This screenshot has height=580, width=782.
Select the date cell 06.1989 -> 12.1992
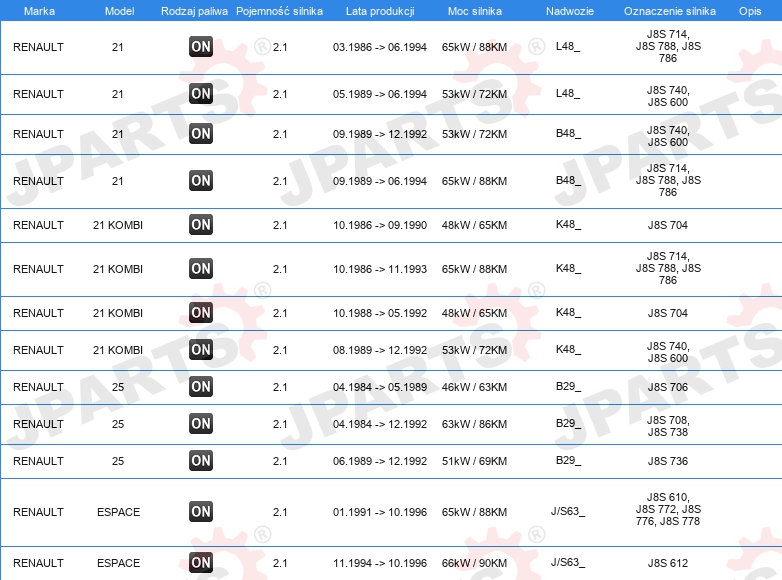380,461
